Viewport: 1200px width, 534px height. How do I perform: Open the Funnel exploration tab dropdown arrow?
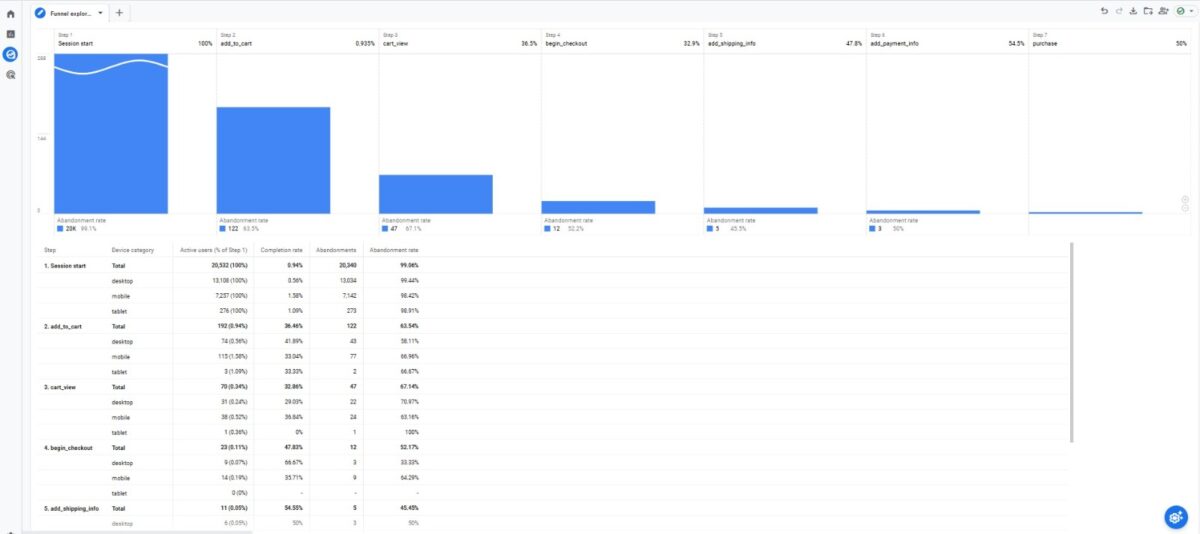coord(100,13)
